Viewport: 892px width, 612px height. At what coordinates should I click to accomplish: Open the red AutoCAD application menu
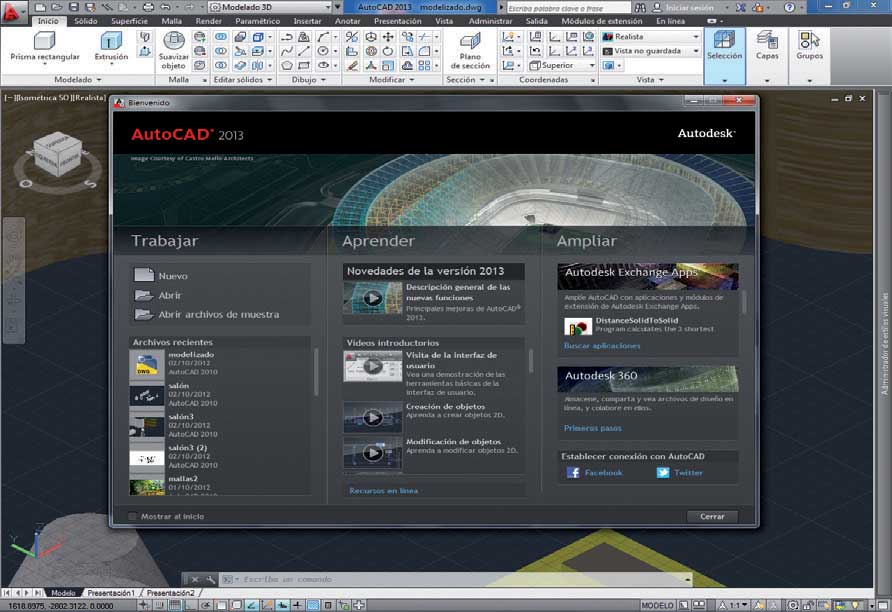point(13,13)
